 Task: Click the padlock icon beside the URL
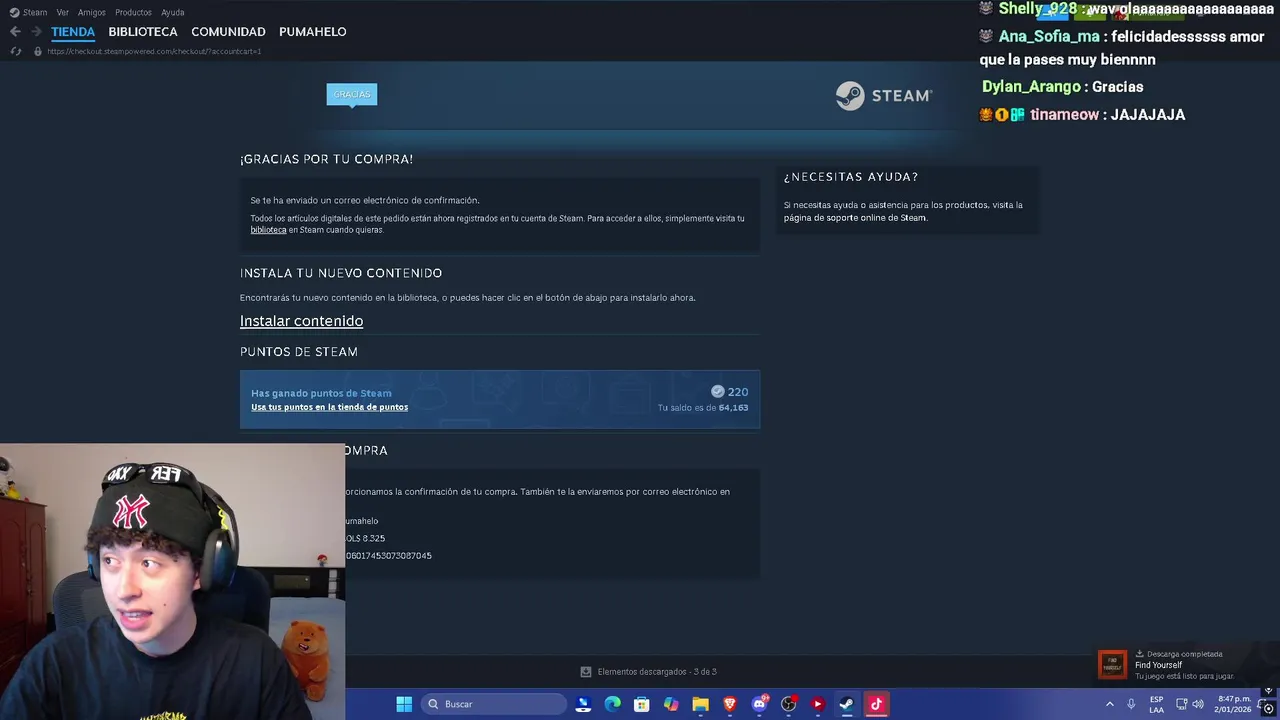[x=38, y=51]
